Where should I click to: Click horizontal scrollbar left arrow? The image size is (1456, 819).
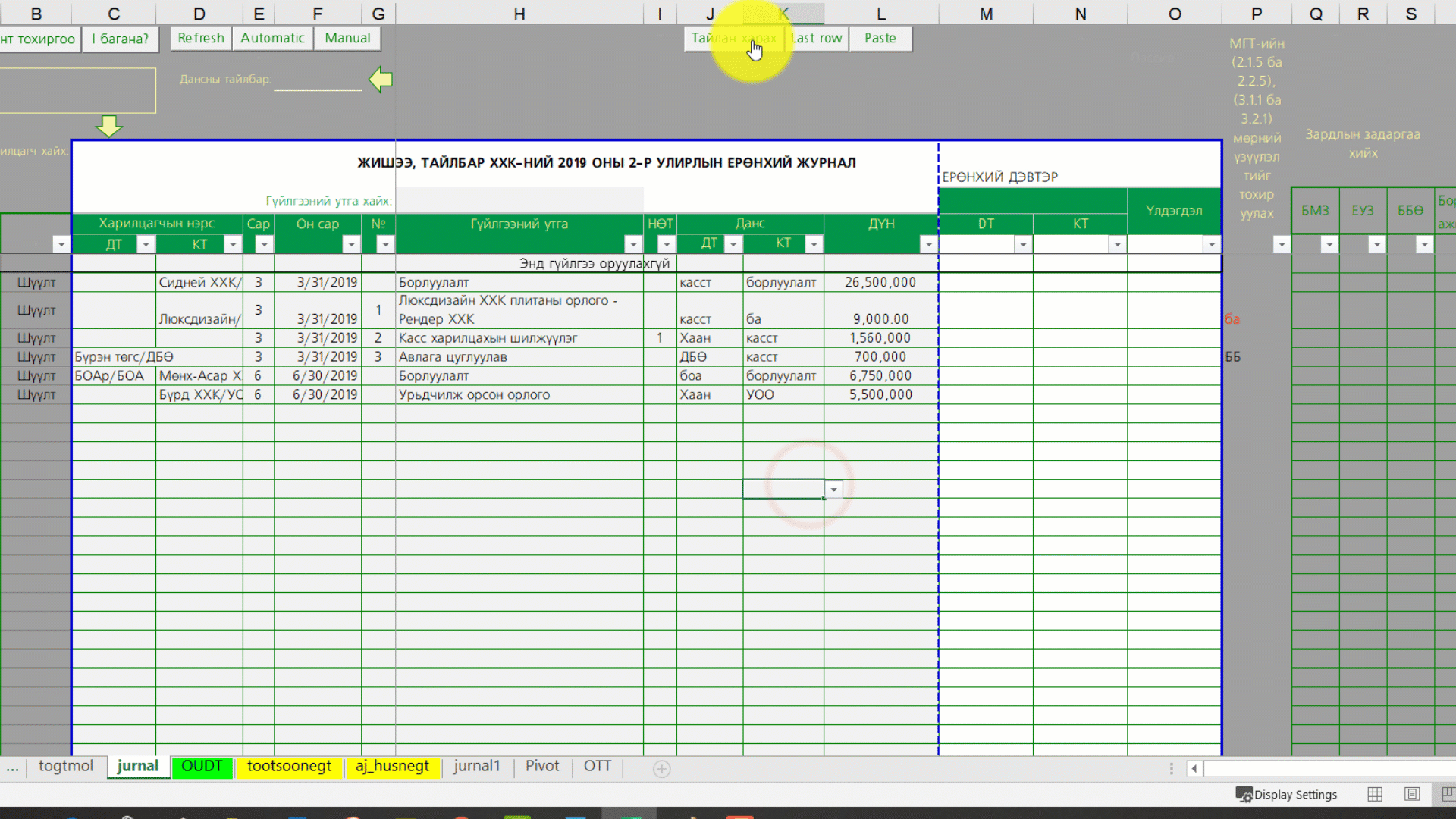pyautogui.click(x=1194, y=769)
